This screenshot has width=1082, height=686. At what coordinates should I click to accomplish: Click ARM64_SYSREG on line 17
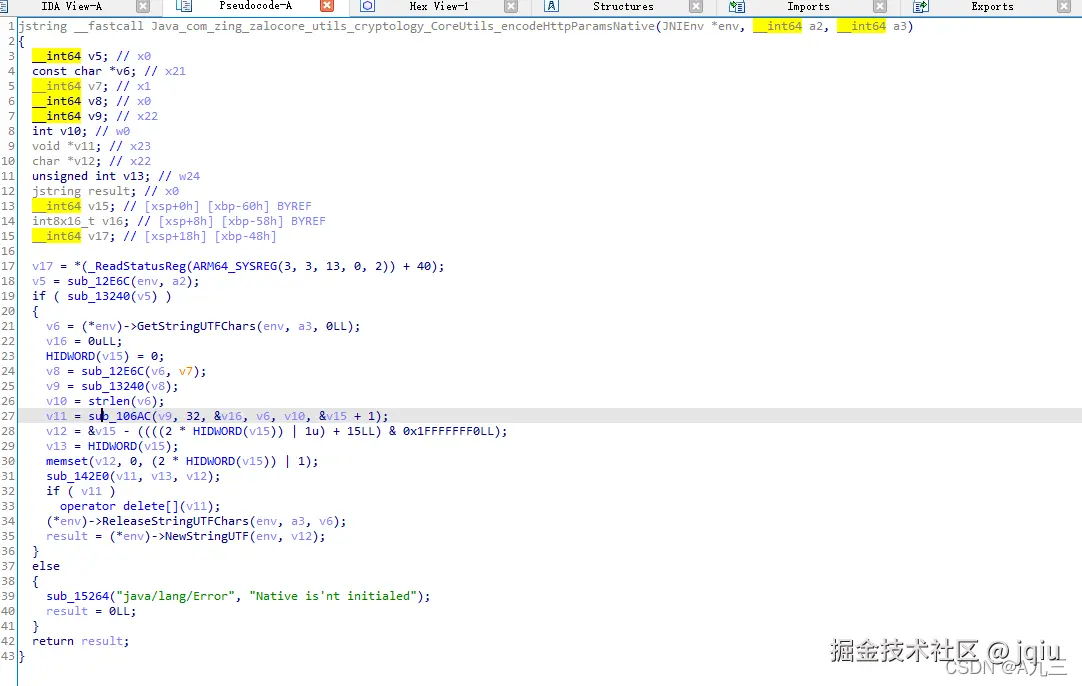[x=235, y=266]
